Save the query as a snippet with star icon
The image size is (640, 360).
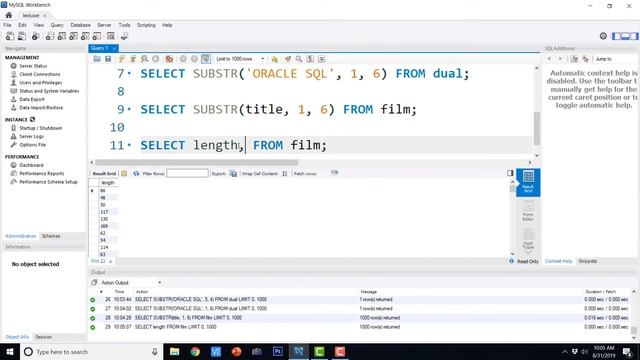275,59
